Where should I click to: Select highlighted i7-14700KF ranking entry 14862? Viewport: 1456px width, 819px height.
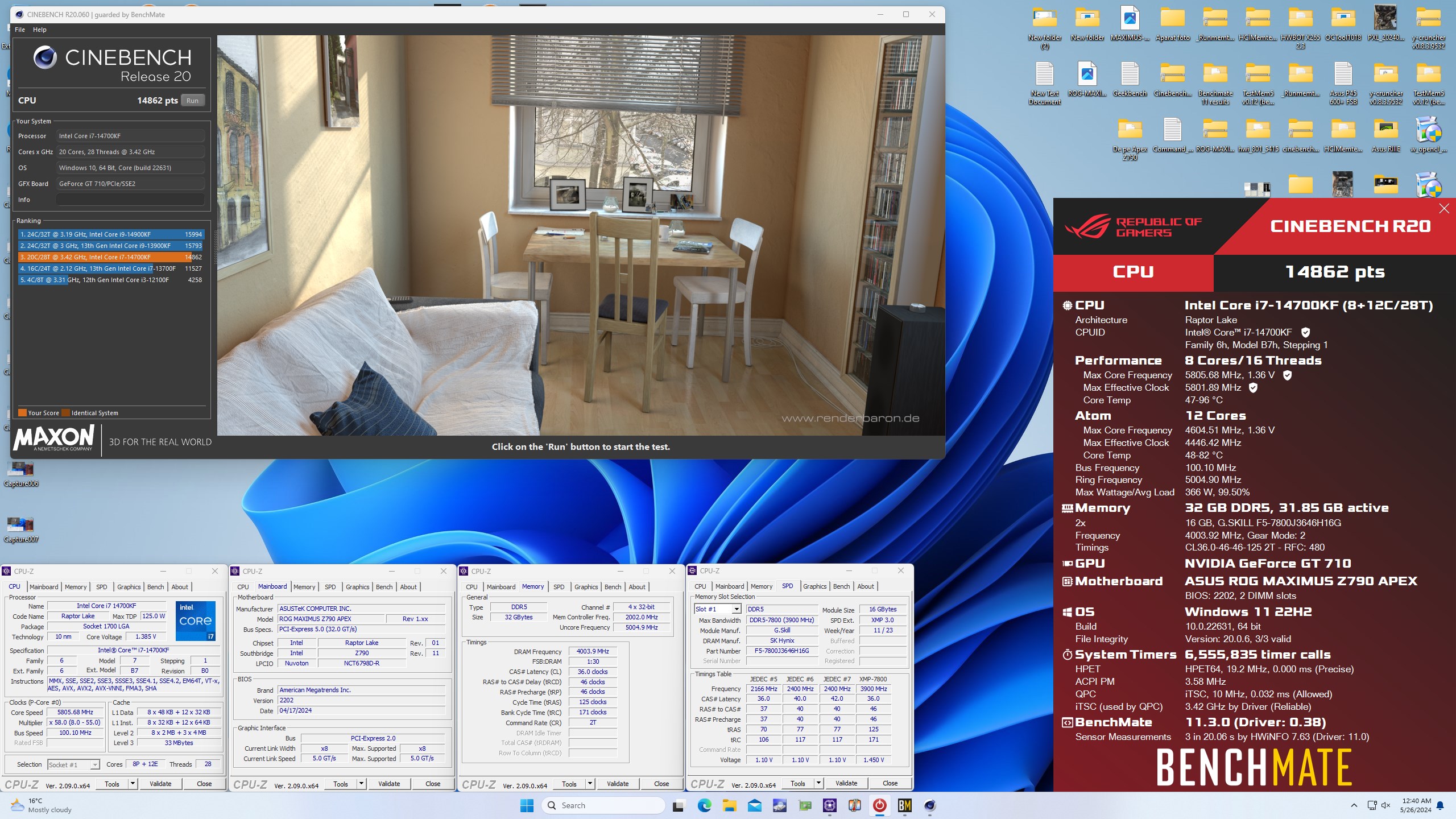[111, 257]
